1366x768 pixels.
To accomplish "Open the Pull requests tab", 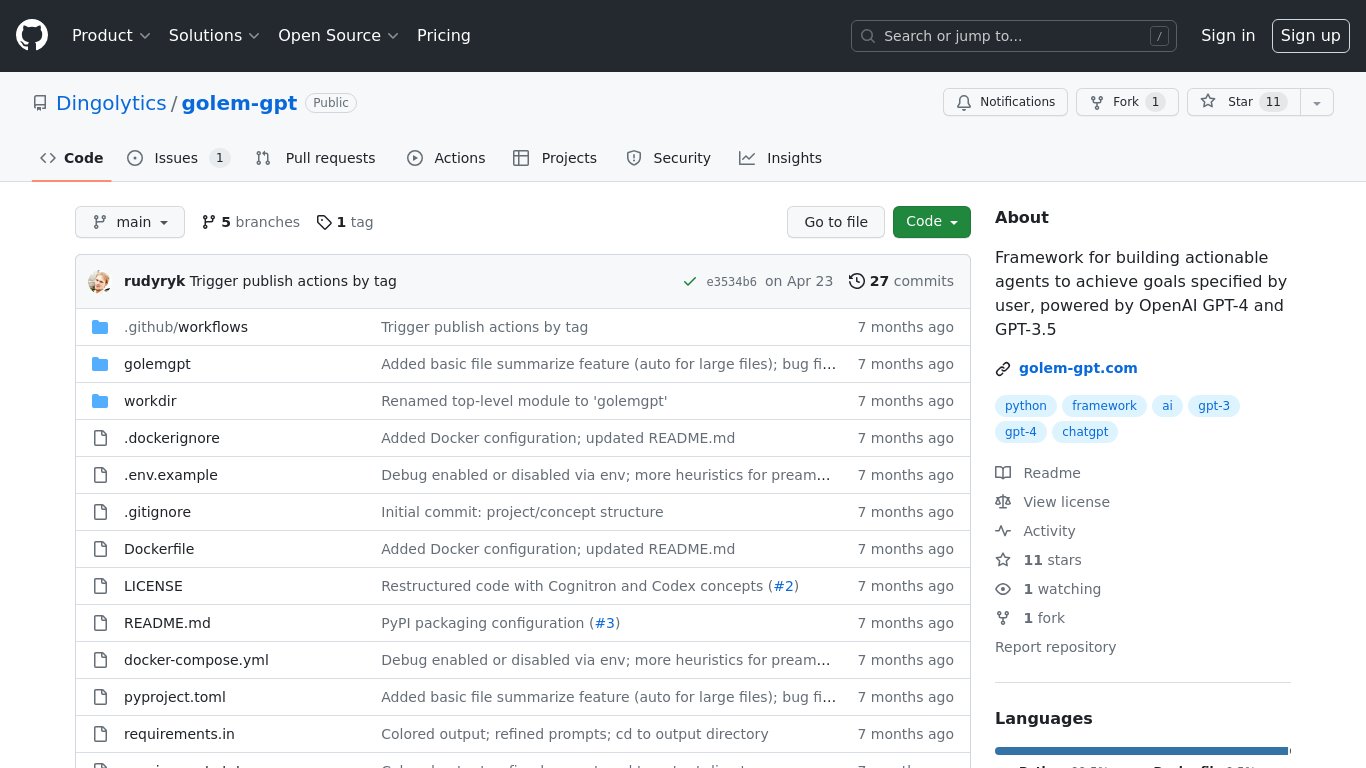I will 315,158.
